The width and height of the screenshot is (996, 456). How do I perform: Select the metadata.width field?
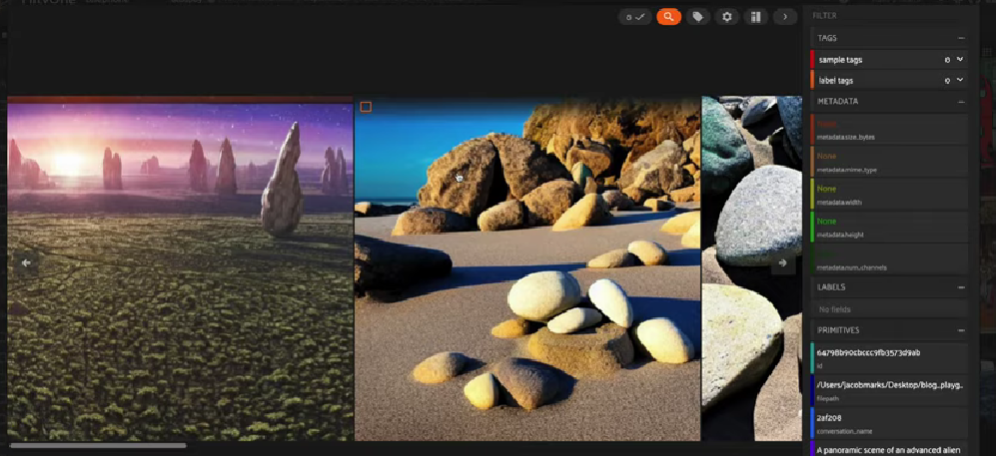889,194
